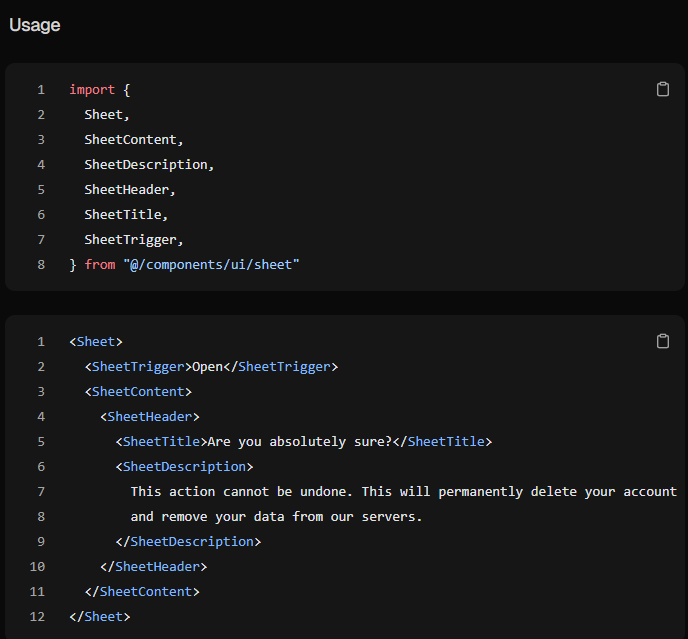Copy the import code block to clipboard
The width and height of the screenshot is (688, 639).
point(663,89)
